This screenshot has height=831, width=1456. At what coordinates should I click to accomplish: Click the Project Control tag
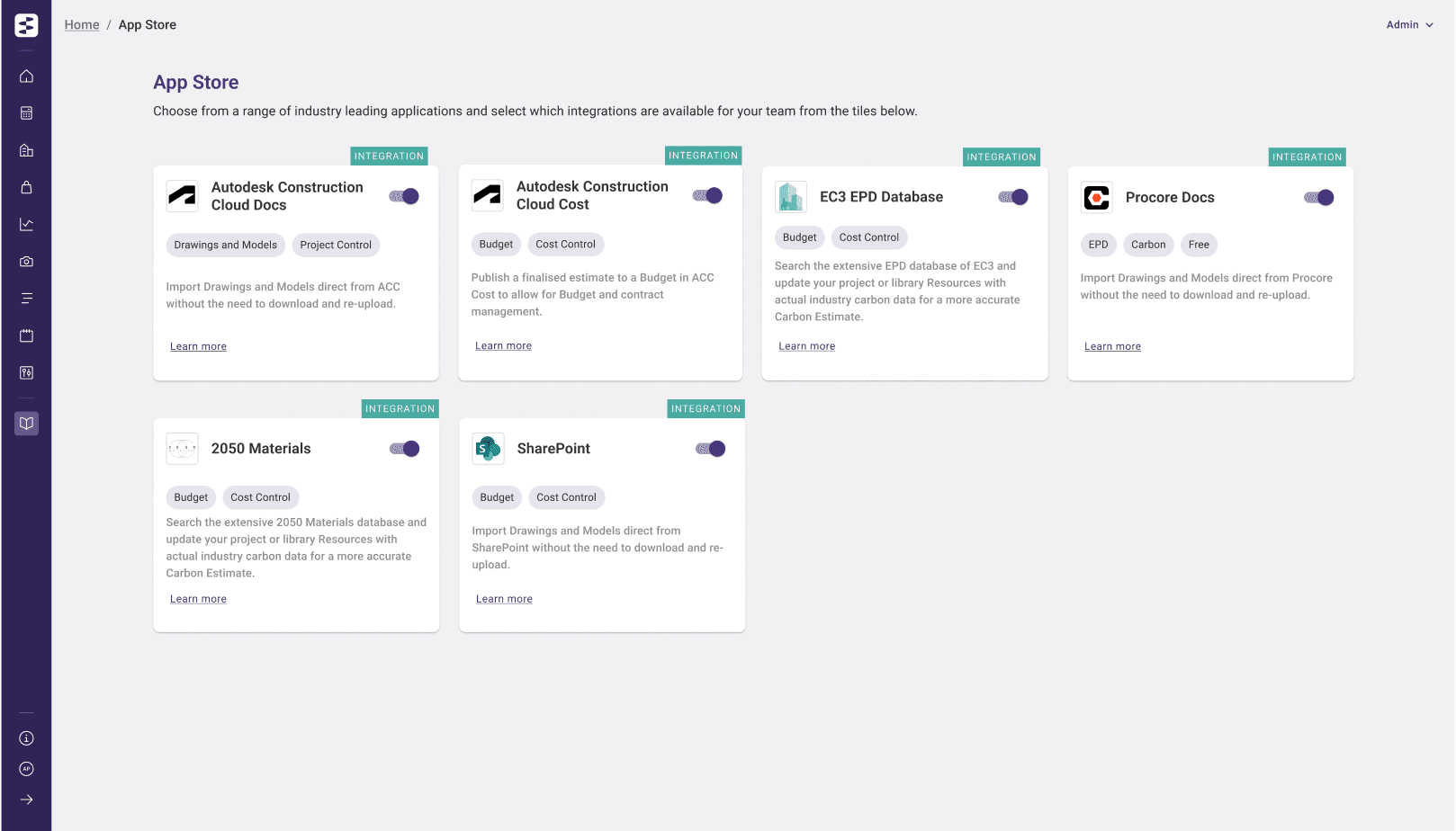point(336,245)
